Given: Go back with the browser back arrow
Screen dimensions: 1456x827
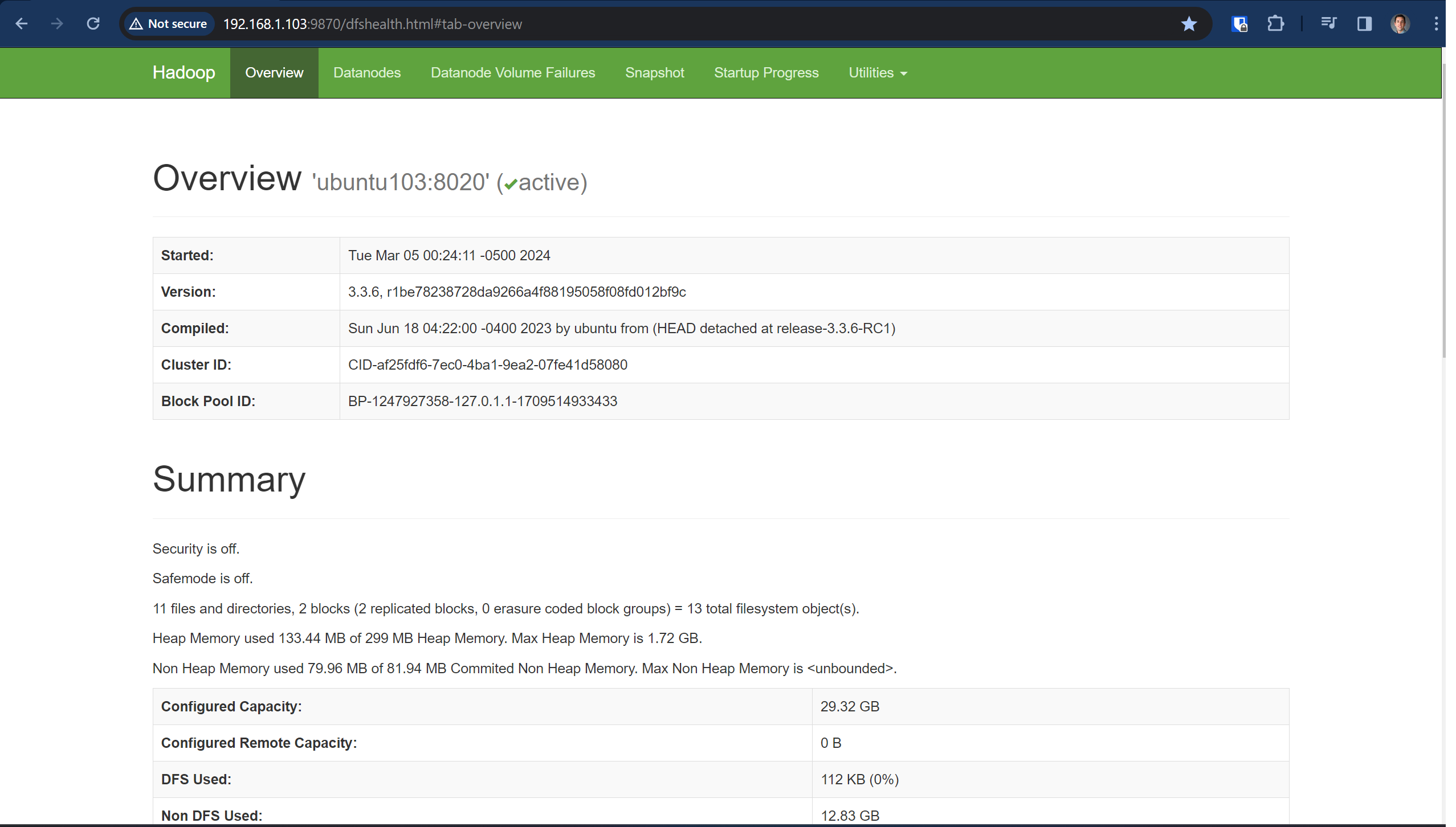Looking at the screenshot, I should click(x=22, y=24).
